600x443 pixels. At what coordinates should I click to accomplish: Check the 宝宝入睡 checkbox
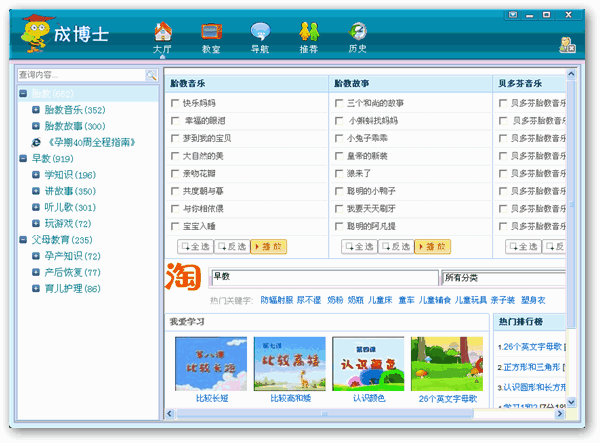click(175, 226)
